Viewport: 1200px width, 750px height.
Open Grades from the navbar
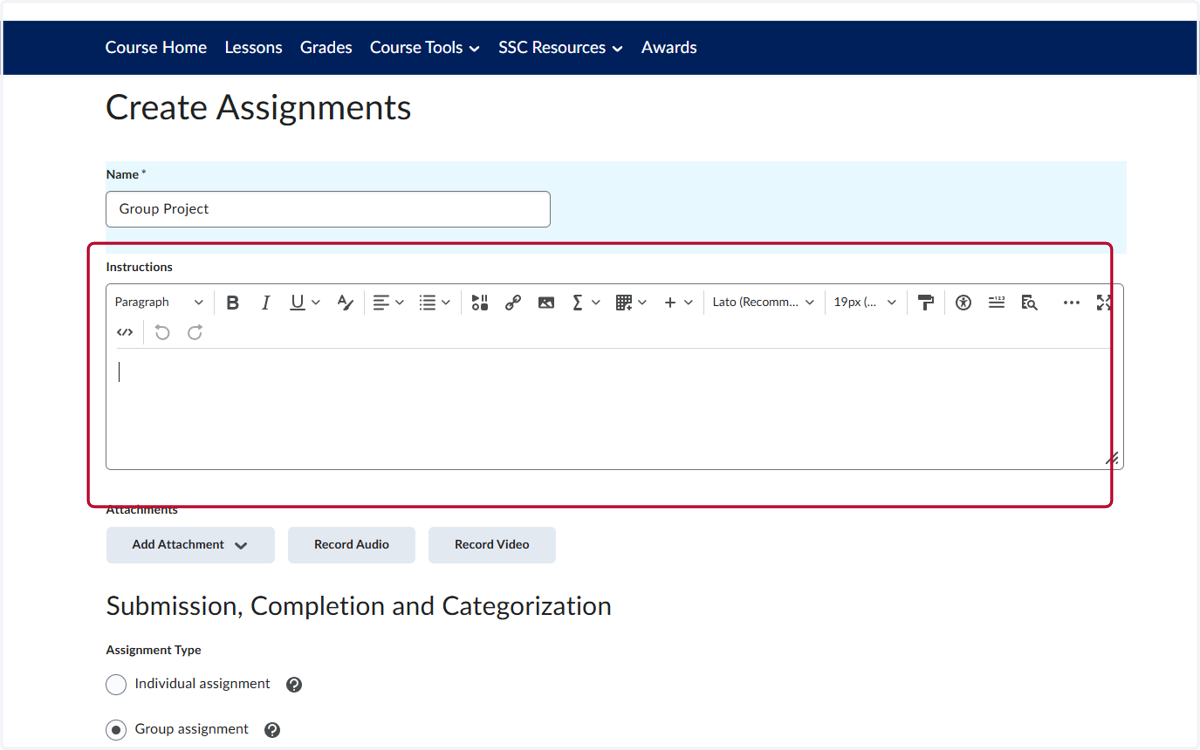326,47
